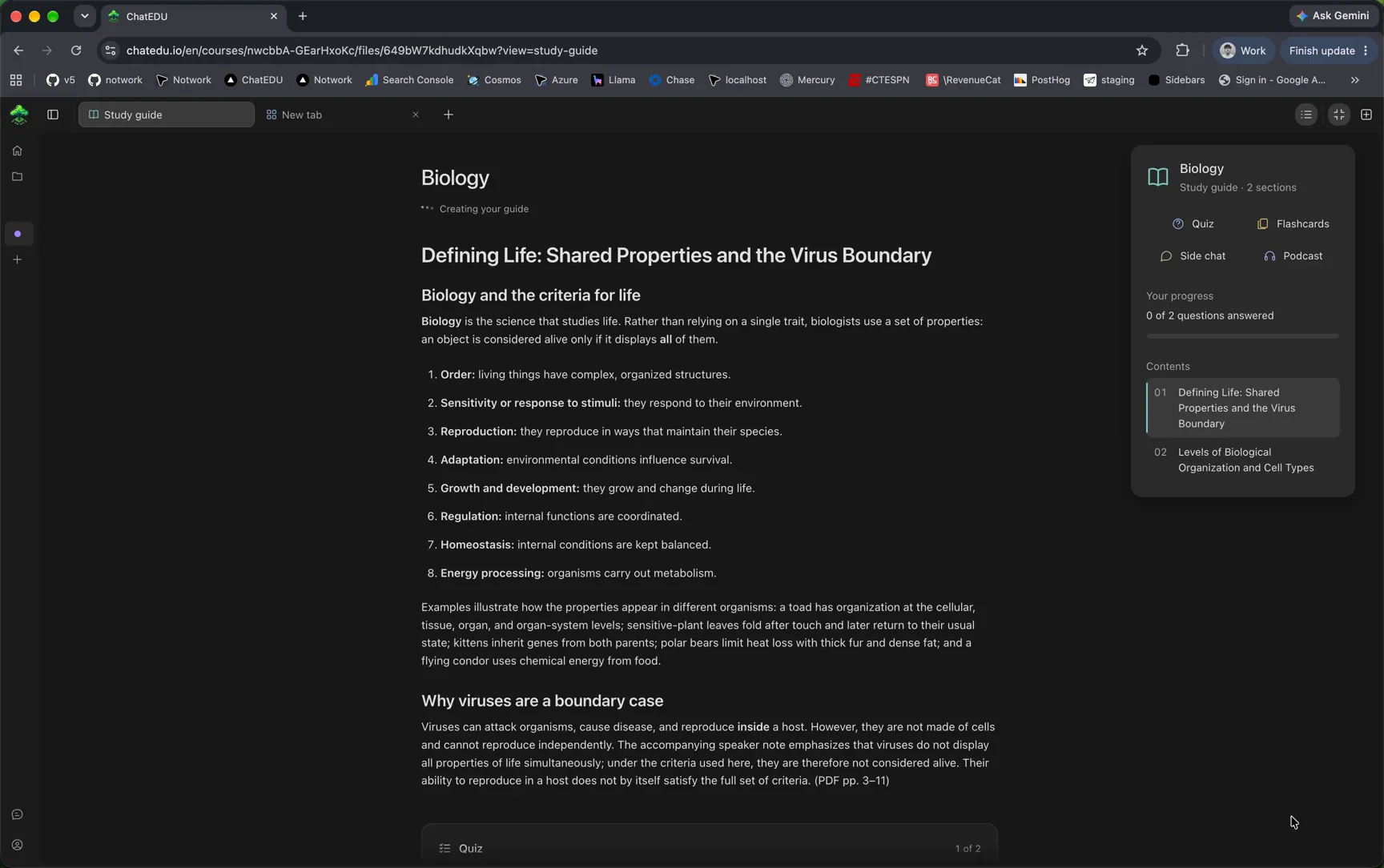Click the home icon in left sidebar
The width and height of the screenshot is (1384, 868).
(17, 151)
